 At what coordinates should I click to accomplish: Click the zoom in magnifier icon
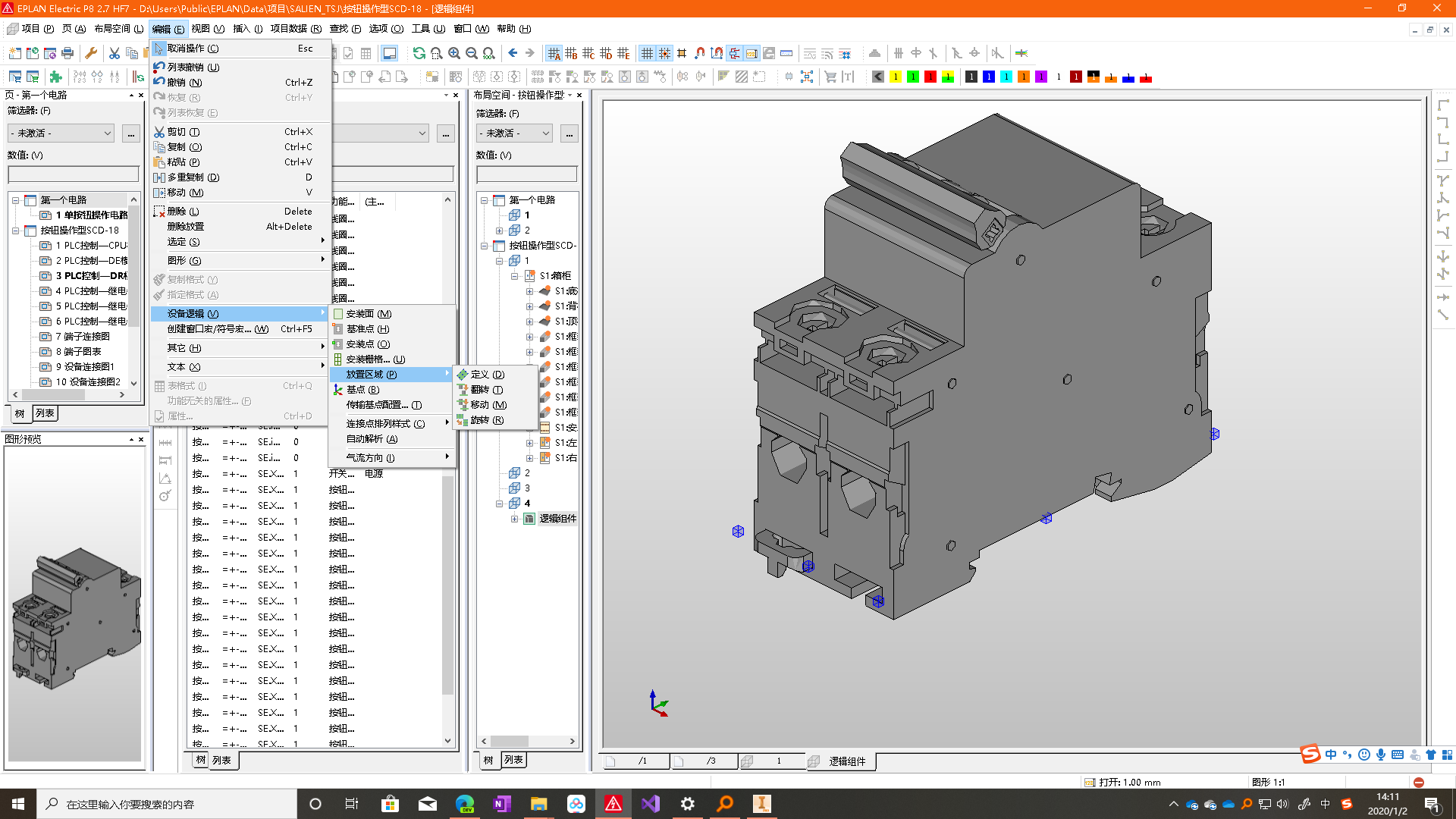pyautogui.click(x=454, y=53)
